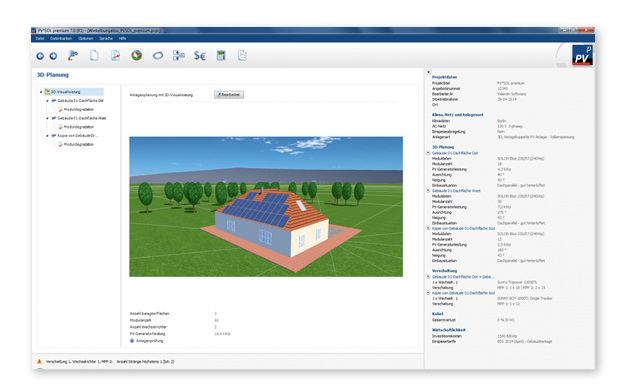Image resolution: width=632 pixels, height=386 pixels.
Task: Open the inverter wiring diagram icon
Action: (179, 55)
